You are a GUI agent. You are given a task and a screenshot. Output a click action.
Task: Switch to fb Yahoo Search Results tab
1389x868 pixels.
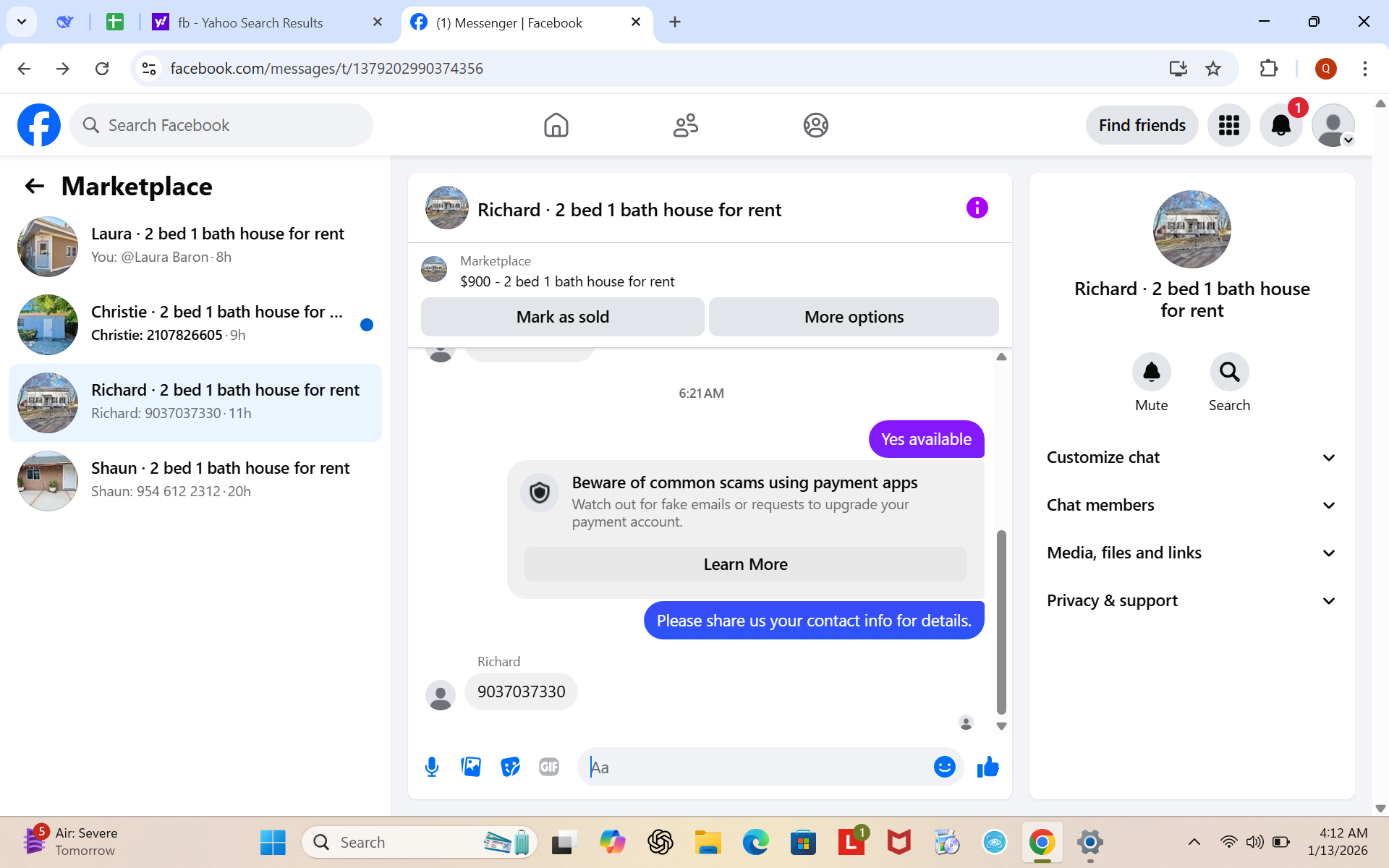(250, 22)
